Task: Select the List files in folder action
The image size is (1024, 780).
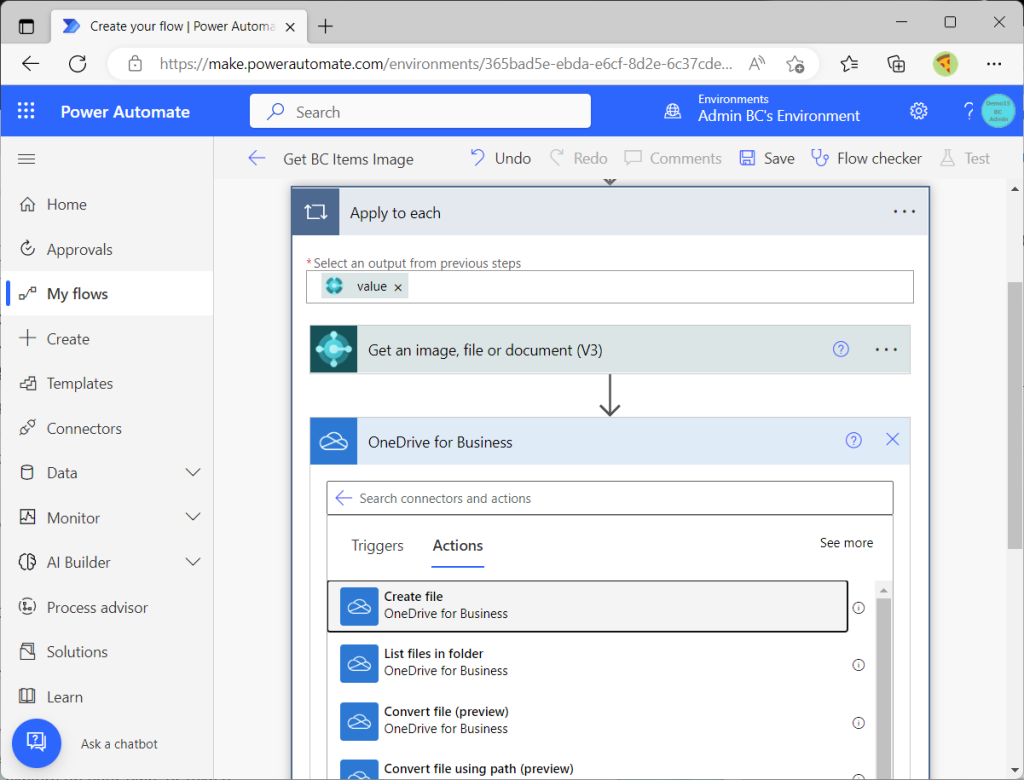Action: (x=587, y=663)
